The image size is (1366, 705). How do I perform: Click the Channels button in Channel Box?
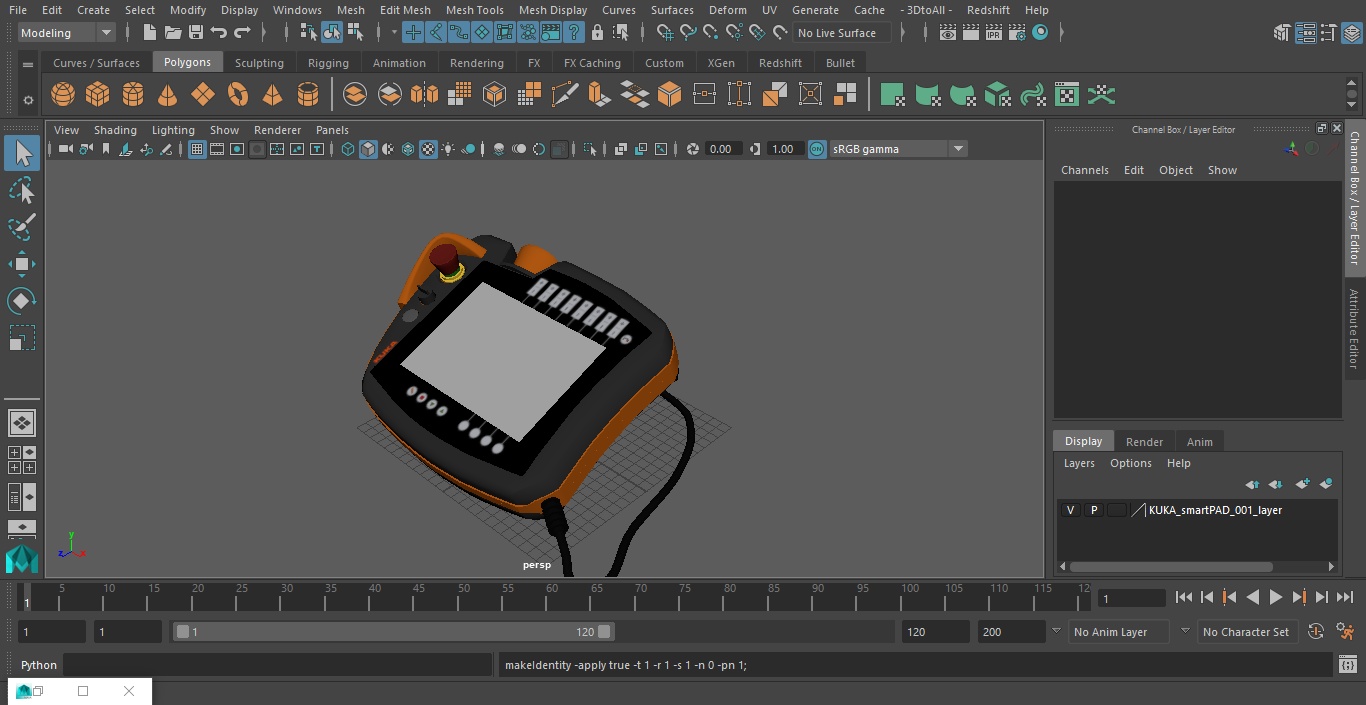(x=1084, y=170)
